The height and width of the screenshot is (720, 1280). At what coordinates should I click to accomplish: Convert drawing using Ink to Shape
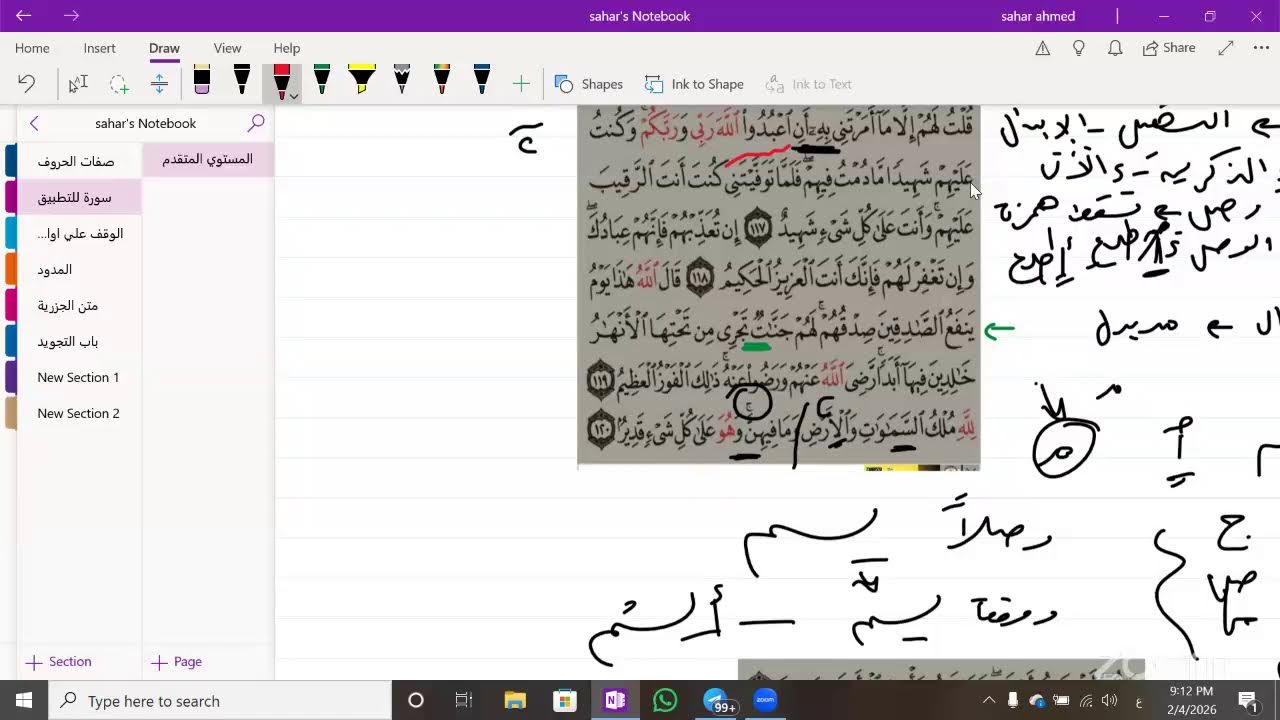694,84
